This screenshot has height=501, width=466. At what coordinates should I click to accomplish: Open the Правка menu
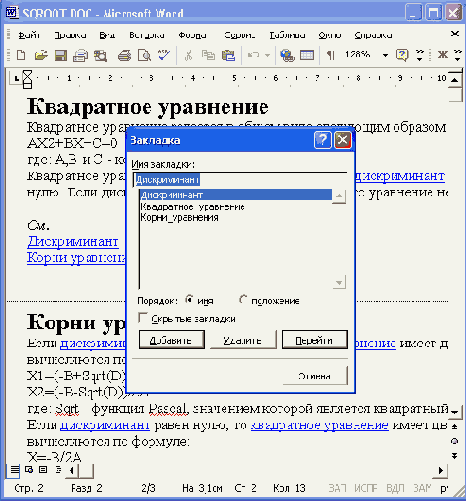(70, 35)
